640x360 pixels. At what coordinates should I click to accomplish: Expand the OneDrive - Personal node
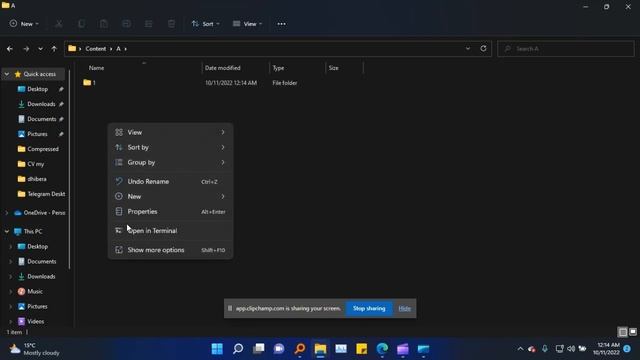pos(7,213)
